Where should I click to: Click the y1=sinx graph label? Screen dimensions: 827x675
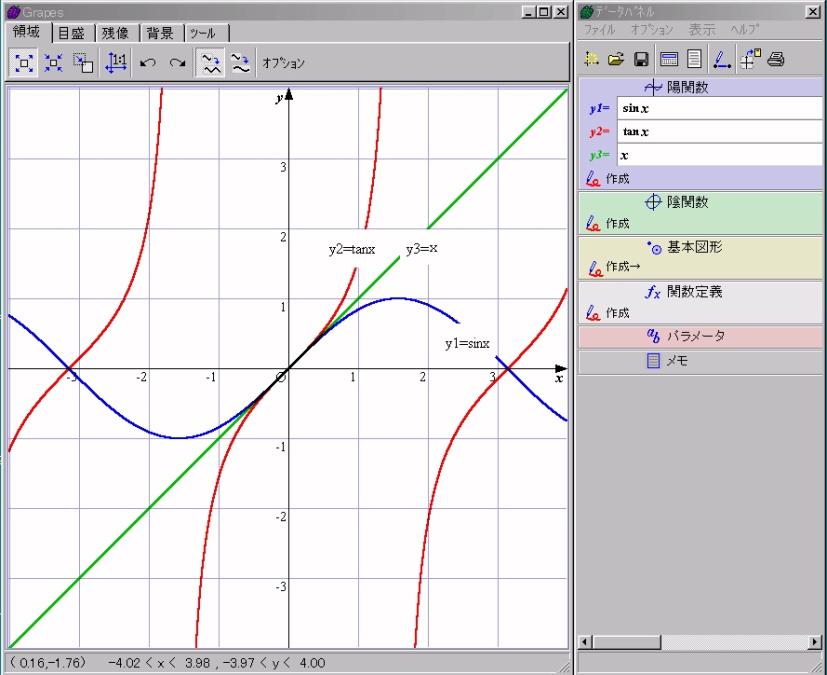(x=467, y=344)
